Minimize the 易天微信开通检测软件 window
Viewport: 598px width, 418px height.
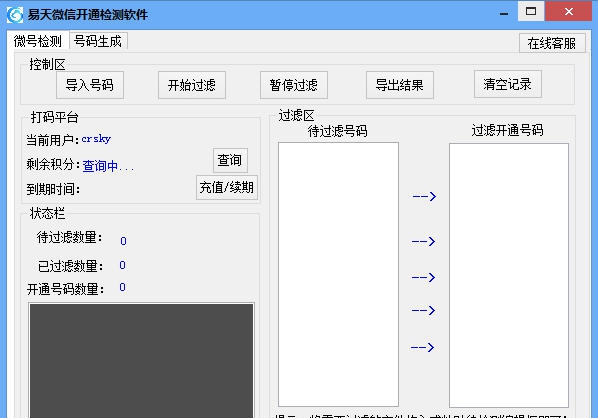[x=504, y=13]
